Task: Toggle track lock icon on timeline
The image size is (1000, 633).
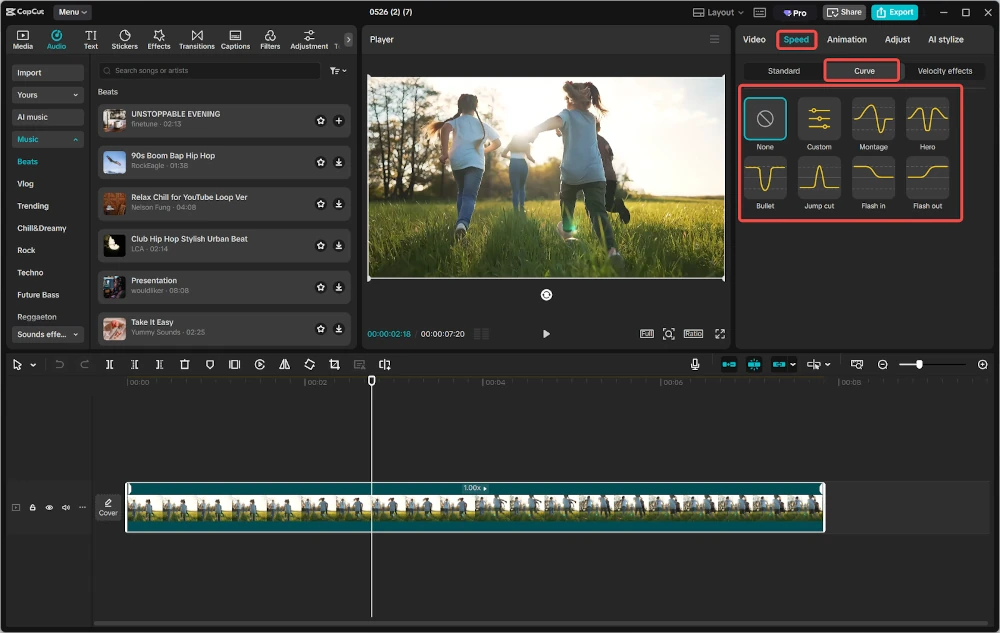Action: click(x=33, y=507)
